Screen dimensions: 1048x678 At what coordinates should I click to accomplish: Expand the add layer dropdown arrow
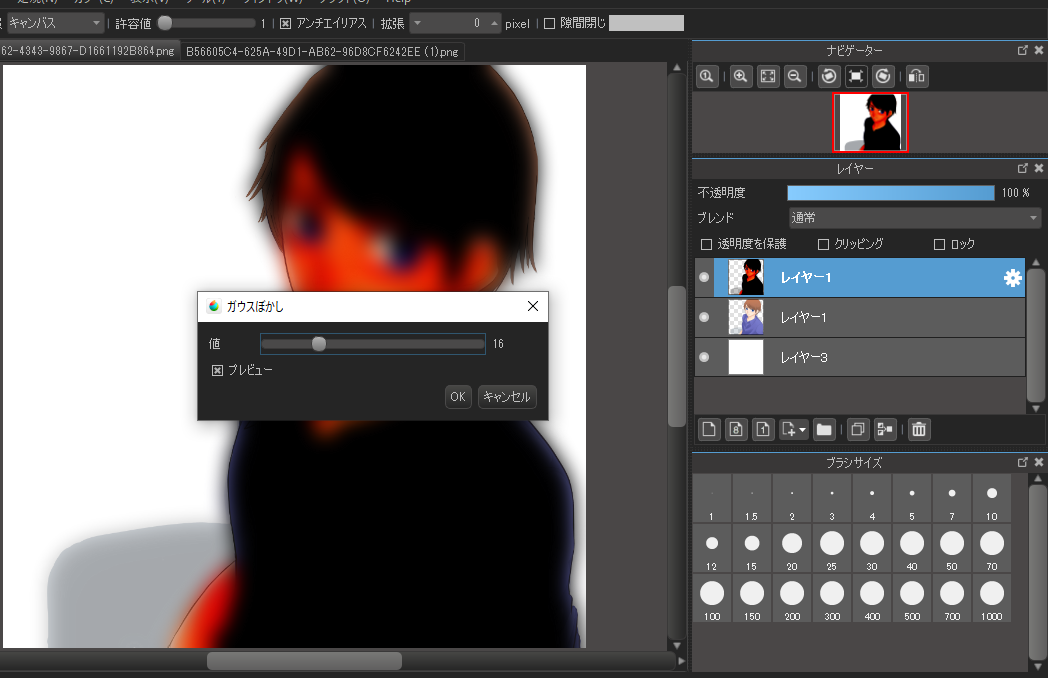point(803,430)
